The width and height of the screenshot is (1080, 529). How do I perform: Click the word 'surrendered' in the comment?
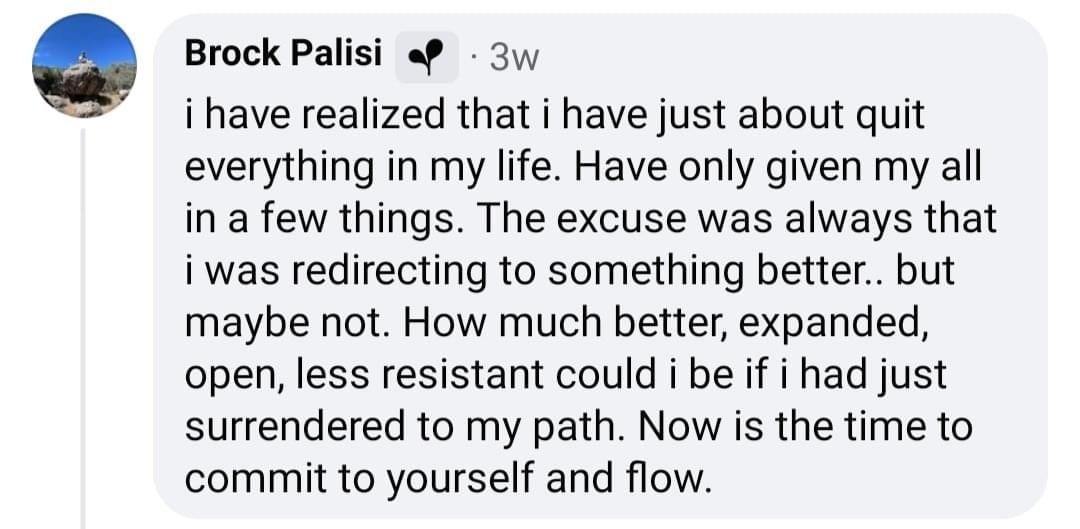tap(290, 428)
